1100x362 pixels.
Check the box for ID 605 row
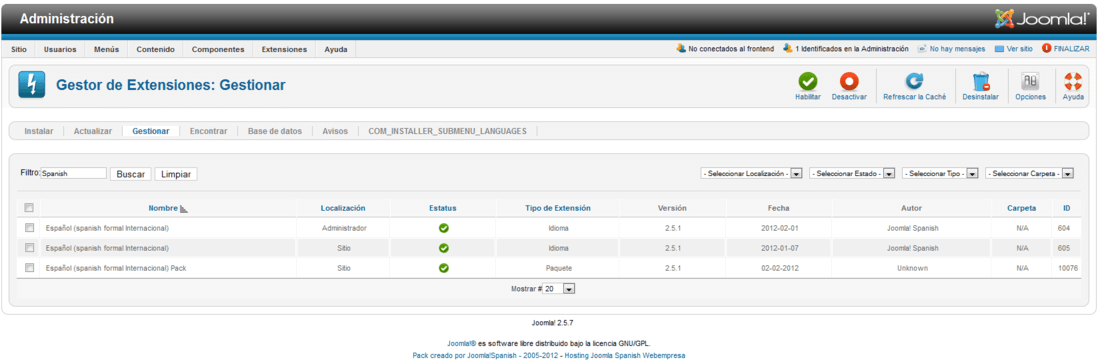(29, 247)
